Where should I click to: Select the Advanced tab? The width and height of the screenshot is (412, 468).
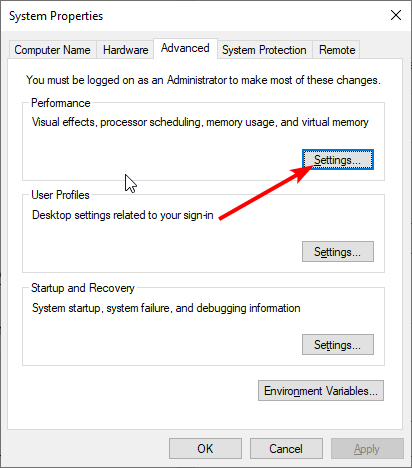pyautogui.click(x=185, y=48)
